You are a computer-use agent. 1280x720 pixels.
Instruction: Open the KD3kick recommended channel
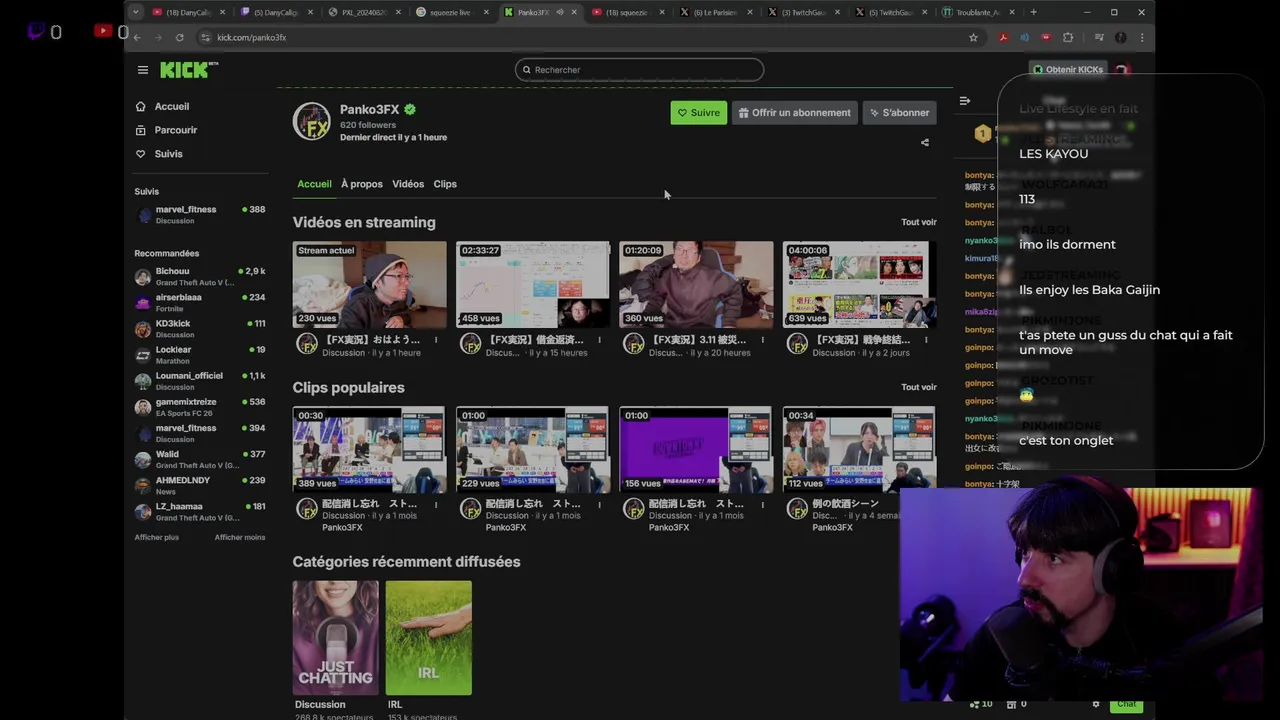pyautogui.click(x=200, y=329)
